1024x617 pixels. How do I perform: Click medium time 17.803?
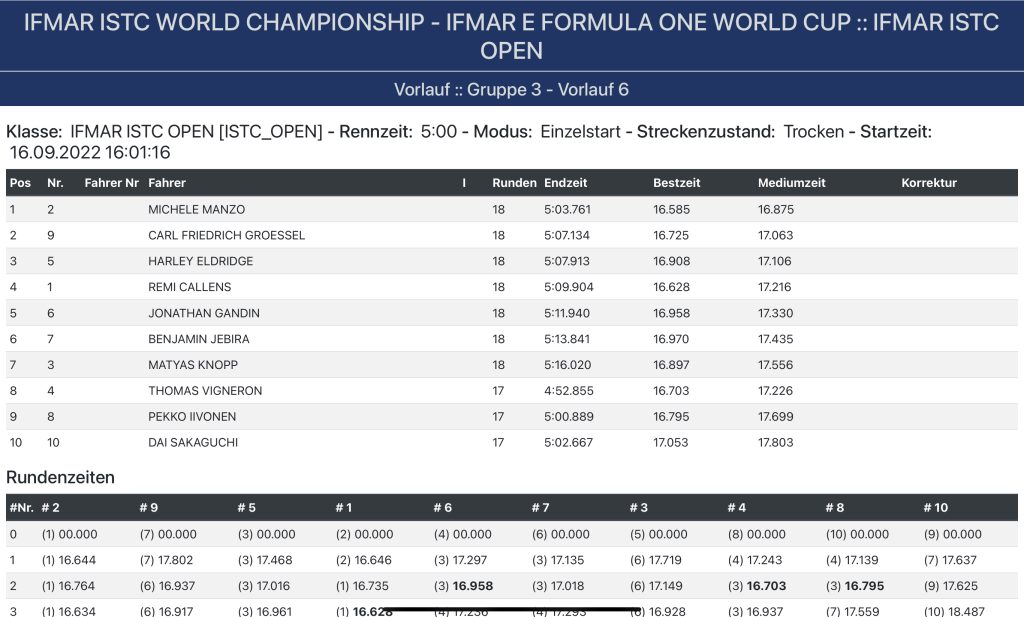point(775,443)
